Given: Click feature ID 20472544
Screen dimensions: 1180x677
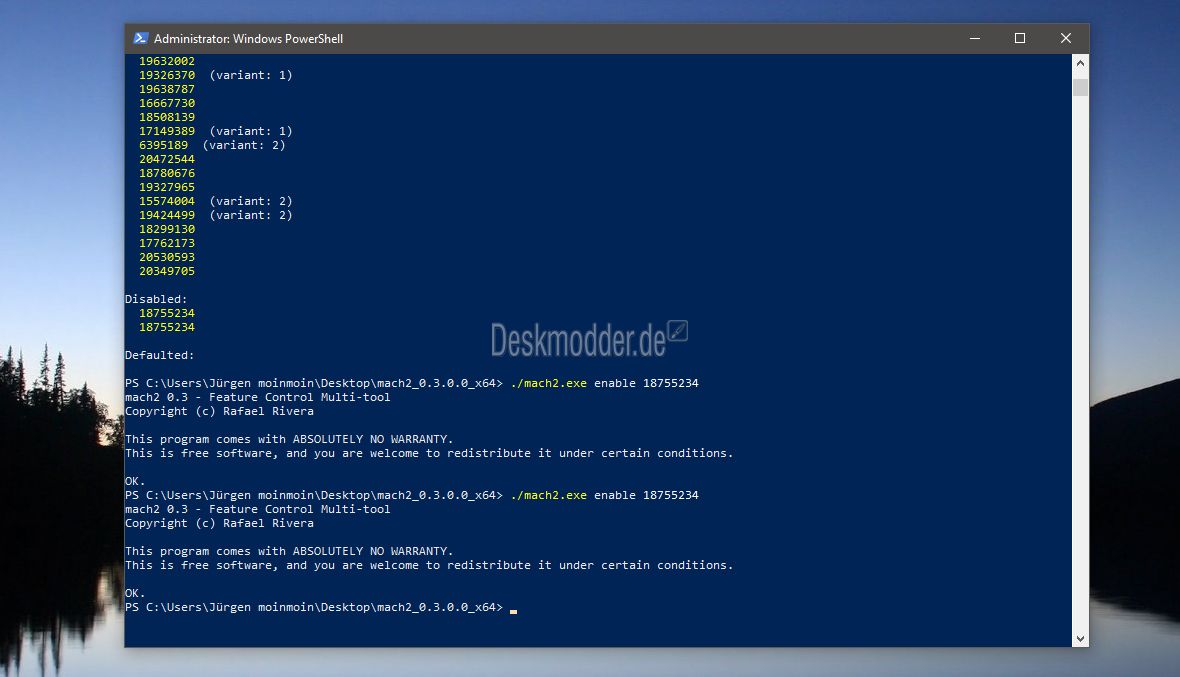Looking at the screenshot, I should [x=167, y=159].
